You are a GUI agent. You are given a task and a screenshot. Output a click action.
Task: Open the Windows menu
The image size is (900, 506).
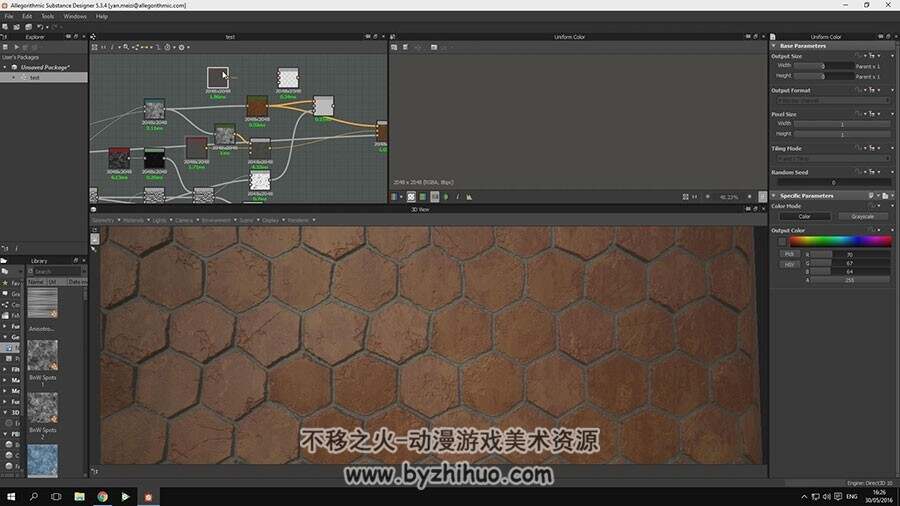tap(75, 17)
